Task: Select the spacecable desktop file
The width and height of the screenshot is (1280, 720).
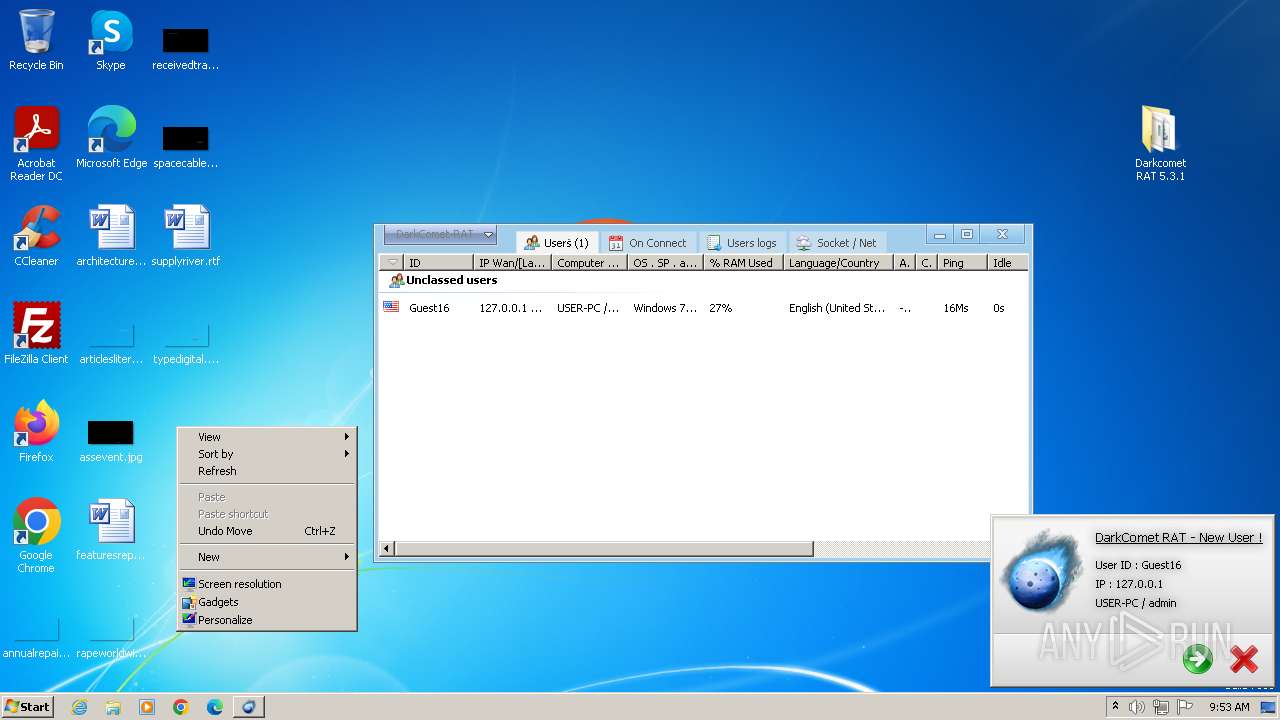Action: tap(186, 146)
